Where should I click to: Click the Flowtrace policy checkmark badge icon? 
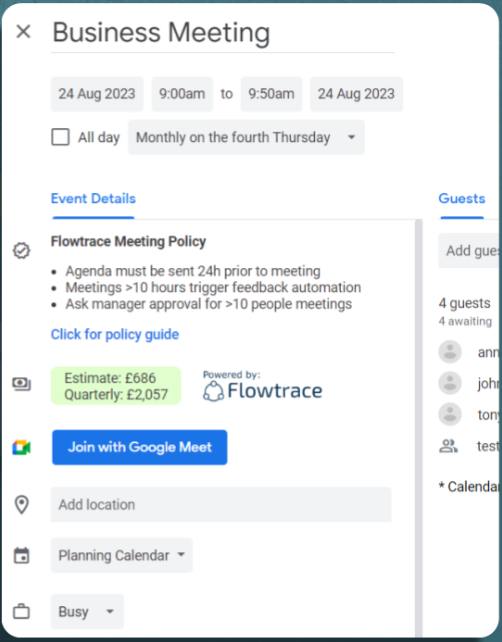21,251
